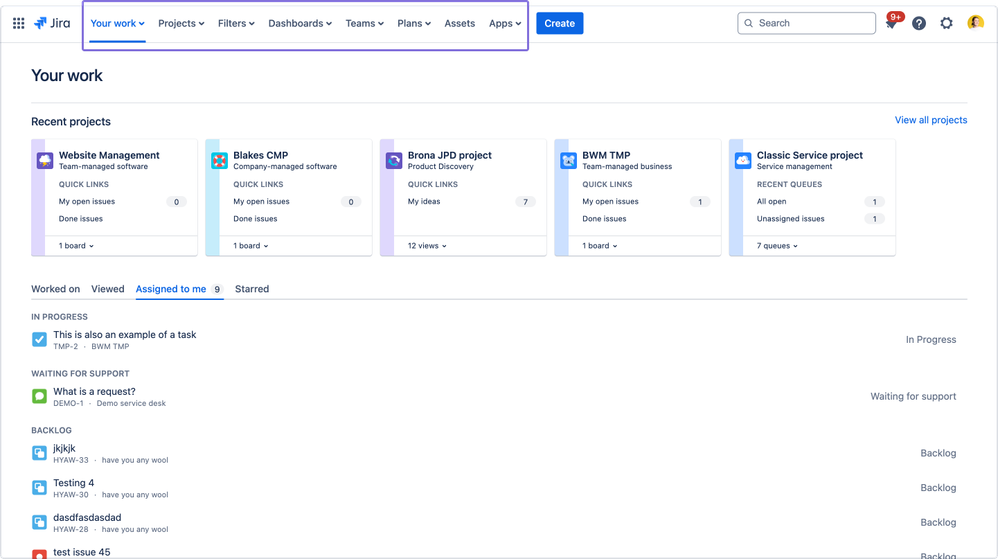Open My ideas in Brona JPD project

tap(424, 201)
